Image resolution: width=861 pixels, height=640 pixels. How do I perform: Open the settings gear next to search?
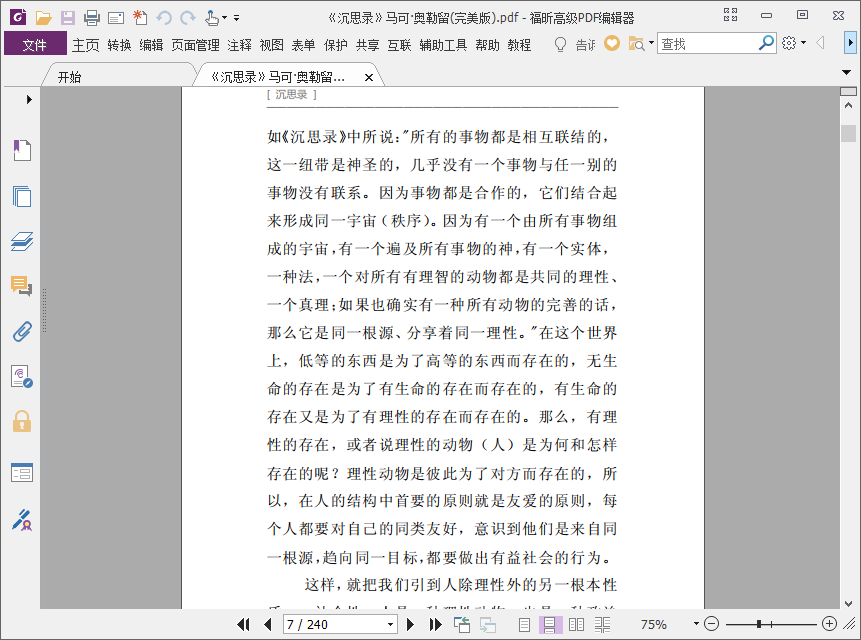[789, 43]
